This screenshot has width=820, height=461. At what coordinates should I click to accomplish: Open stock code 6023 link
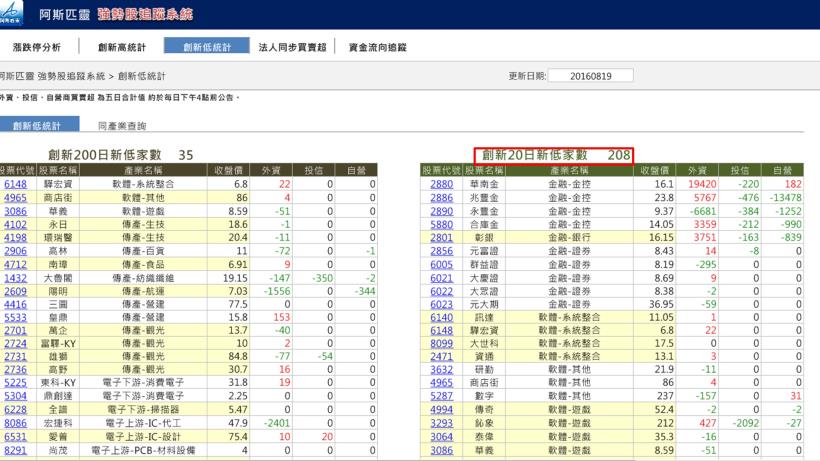pos(441,304)
